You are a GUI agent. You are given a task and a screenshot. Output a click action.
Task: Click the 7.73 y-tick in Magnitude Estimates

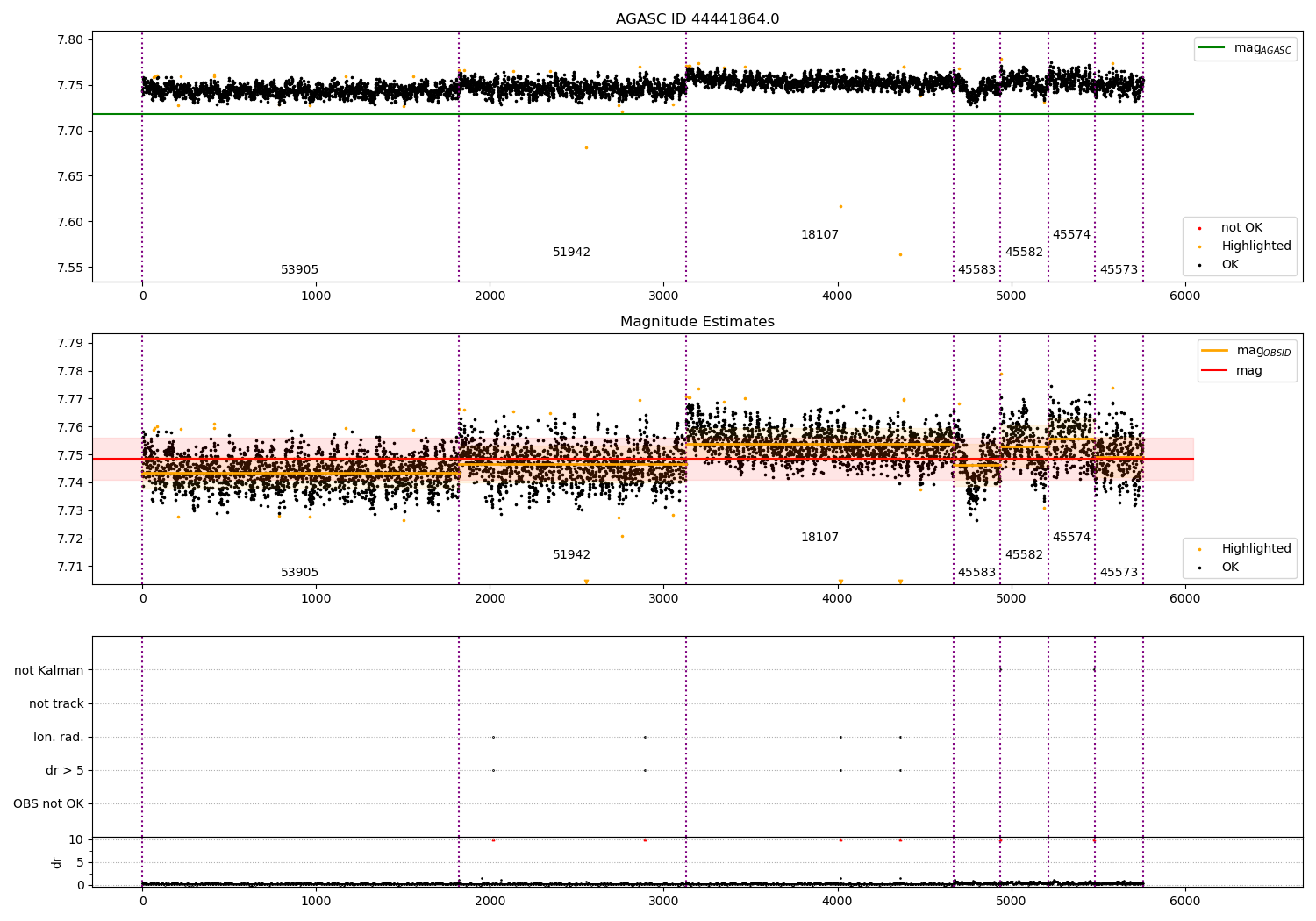point(70,510)
